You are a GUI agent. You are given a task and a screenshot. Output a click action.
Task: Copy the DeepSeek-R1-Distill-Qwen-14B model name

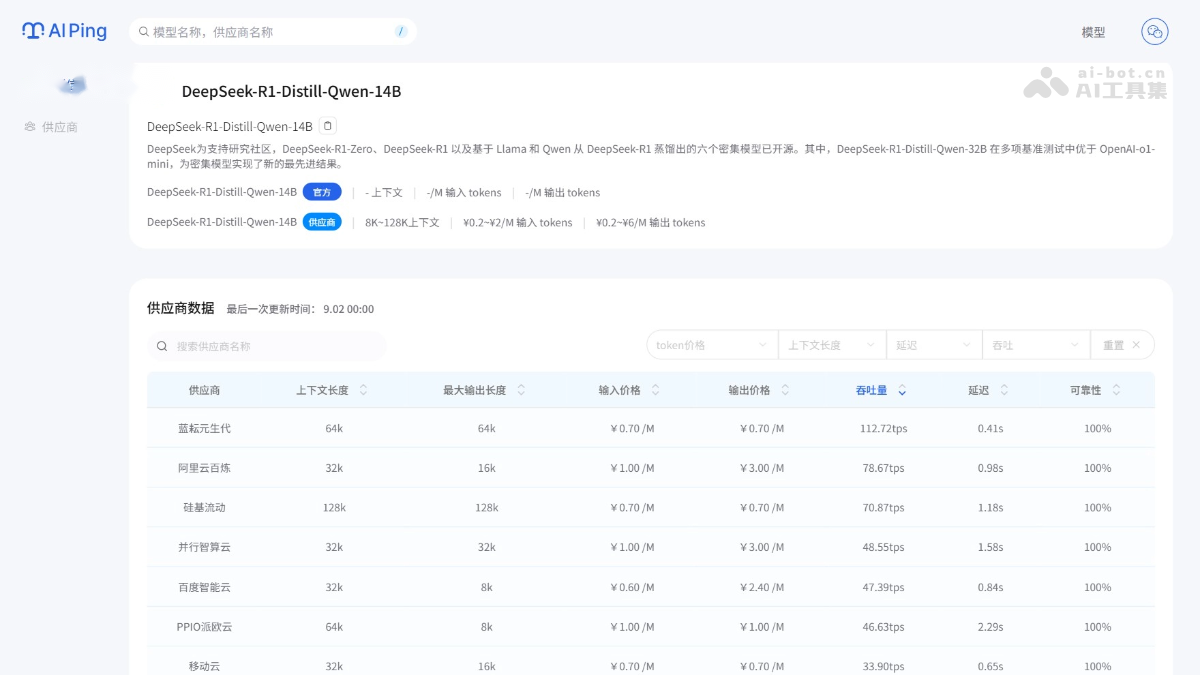(x=329, y=126)
